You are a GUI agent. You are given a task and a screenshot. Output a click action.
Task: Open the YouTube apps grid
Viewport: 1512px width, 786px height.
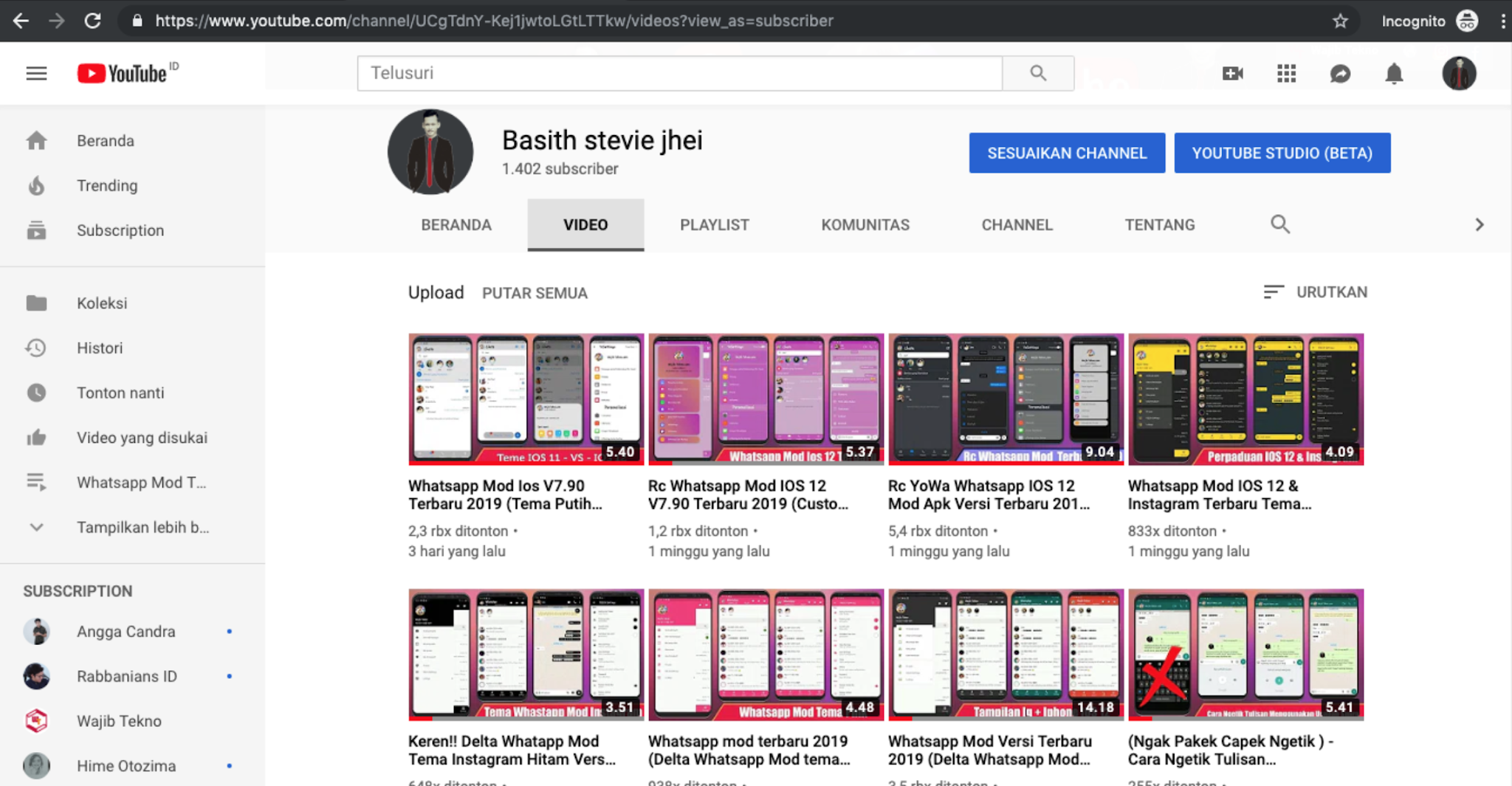(x=1286, y=73)
